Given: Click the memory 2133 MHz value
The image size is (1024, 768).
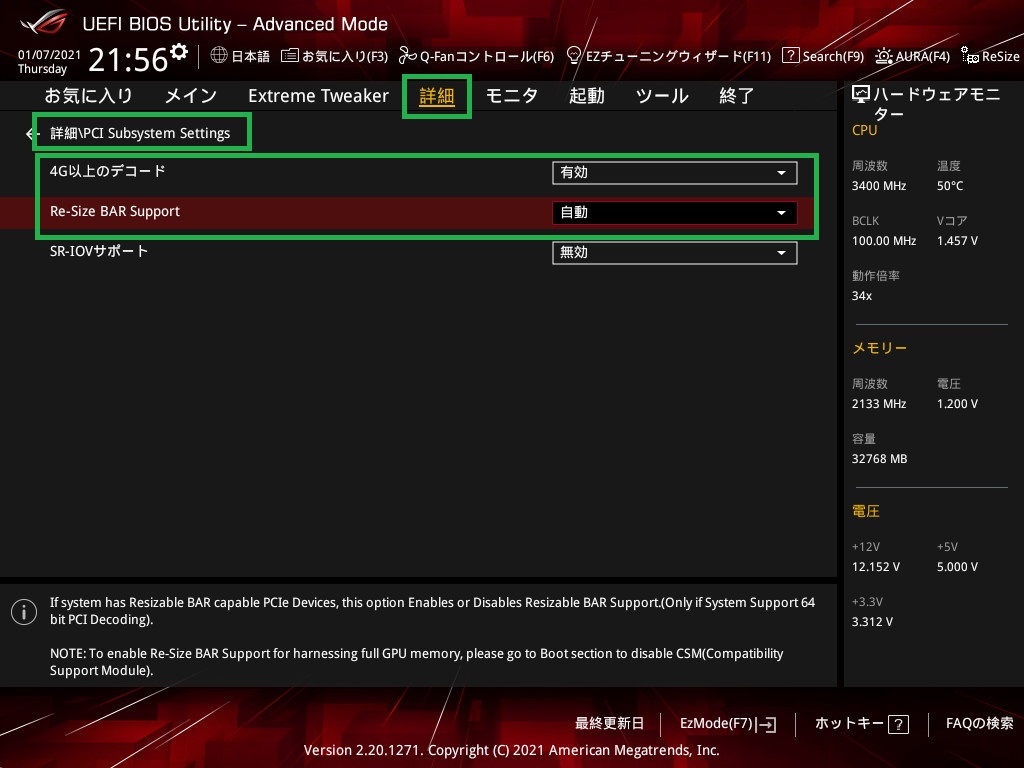Looking at the screenshot, I should click(879, 404).
